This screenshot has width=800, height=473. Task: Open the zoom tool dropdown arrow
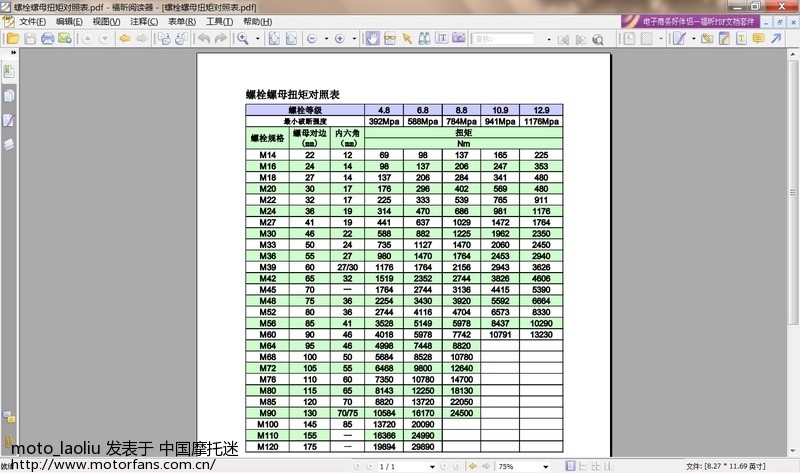257,39
